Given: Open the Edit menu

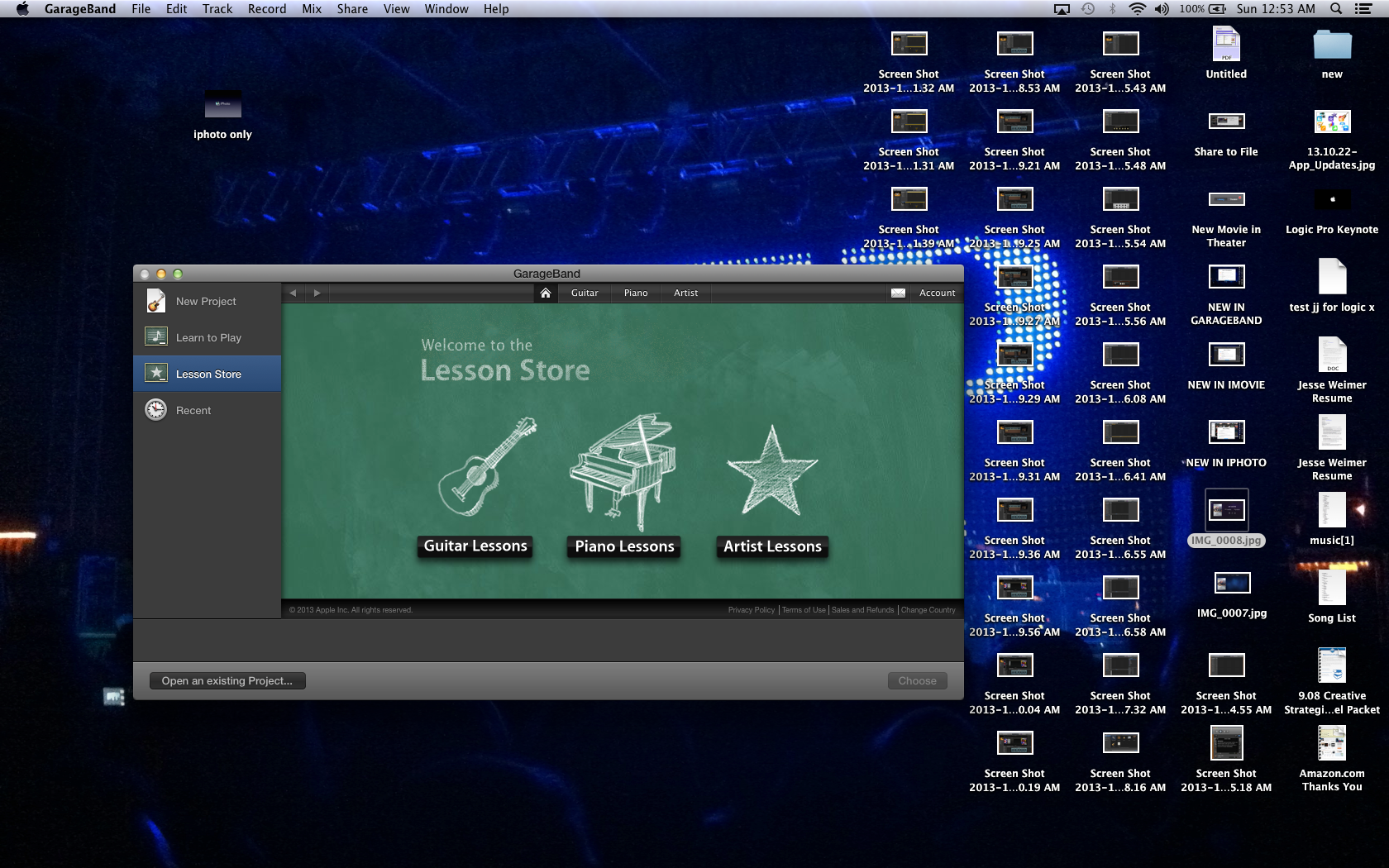Looking at the screenshot, I should click(176, 9).
